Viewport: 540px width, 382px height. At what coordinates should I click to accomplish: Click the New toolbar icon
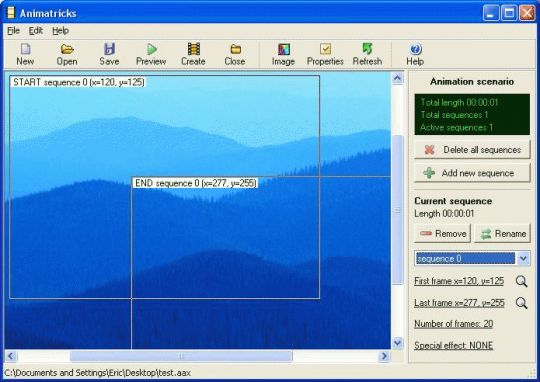25,49
